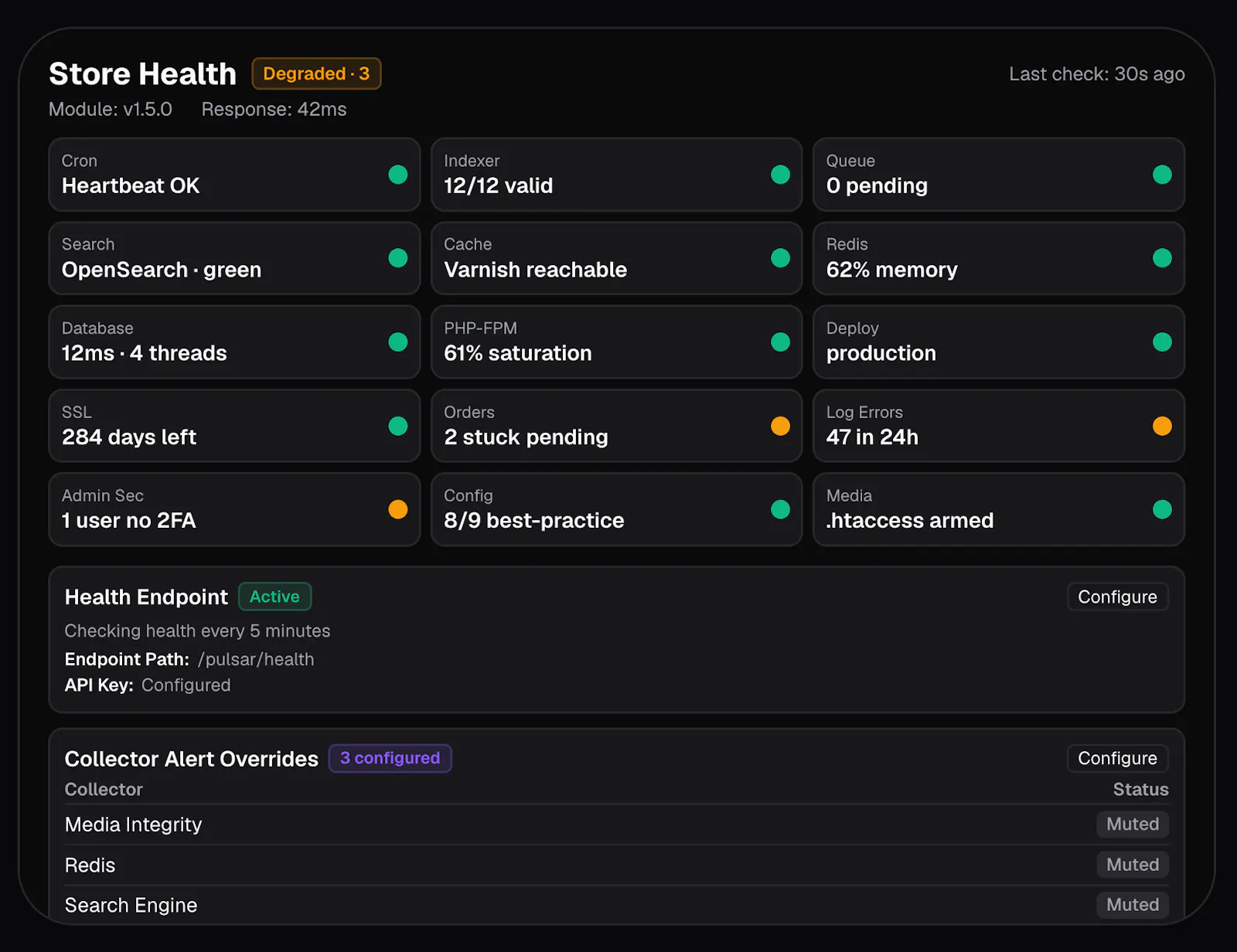
Task: Open Configure for Health Endpoint
Action: [1117, 597]
